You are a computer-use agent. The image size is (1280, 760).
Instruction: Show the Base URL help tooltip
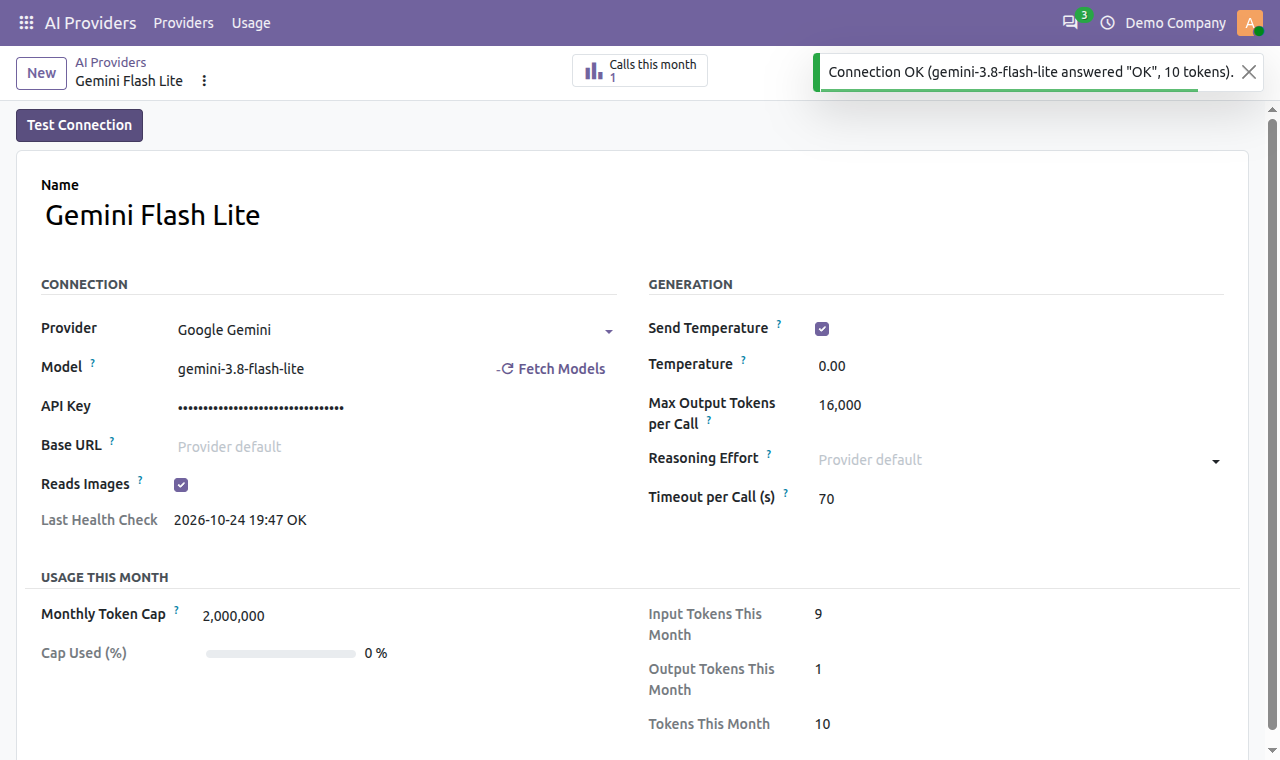(x=112, y=441)
